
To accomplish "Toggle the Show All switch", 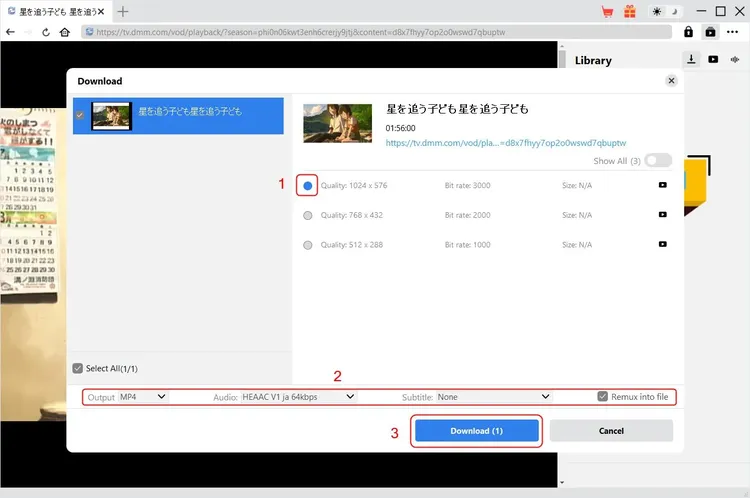I will (x=658, y=160).
